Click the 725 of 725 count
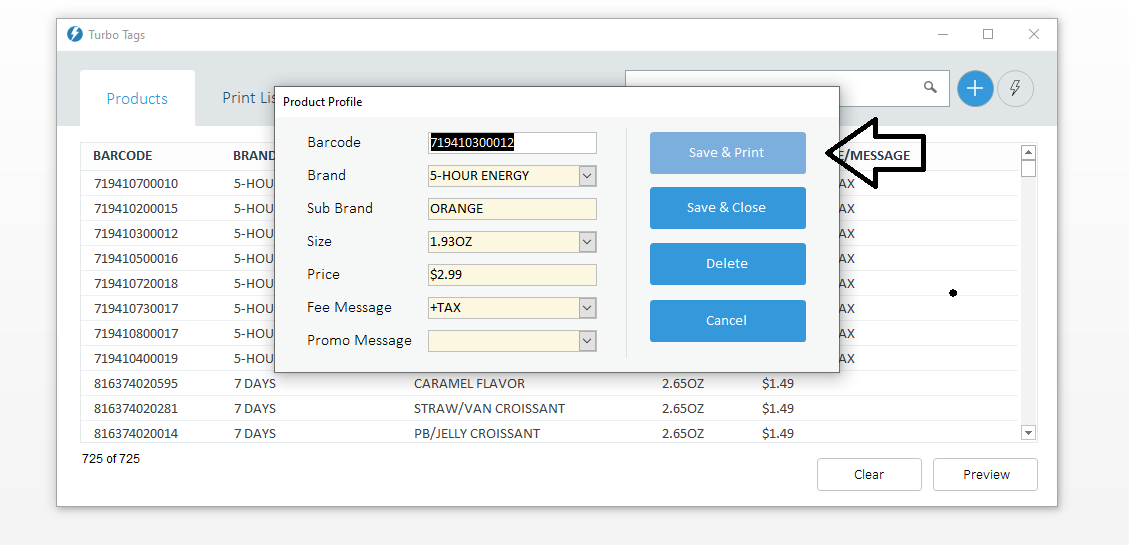 (111, 459)
